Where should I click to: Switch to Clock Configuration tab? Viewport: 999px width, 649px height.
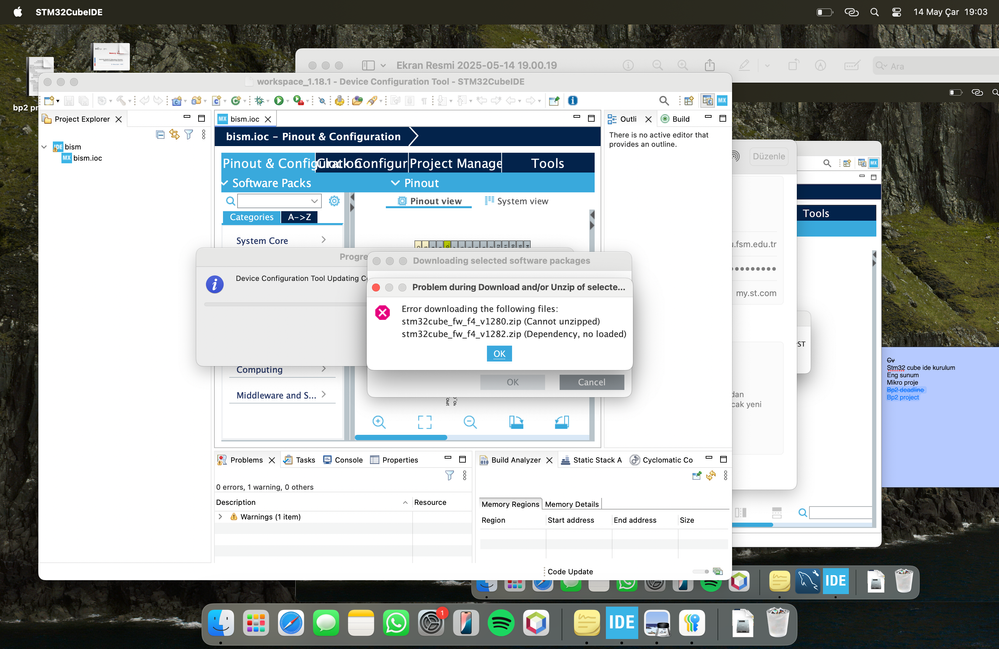tap(362, 164)
